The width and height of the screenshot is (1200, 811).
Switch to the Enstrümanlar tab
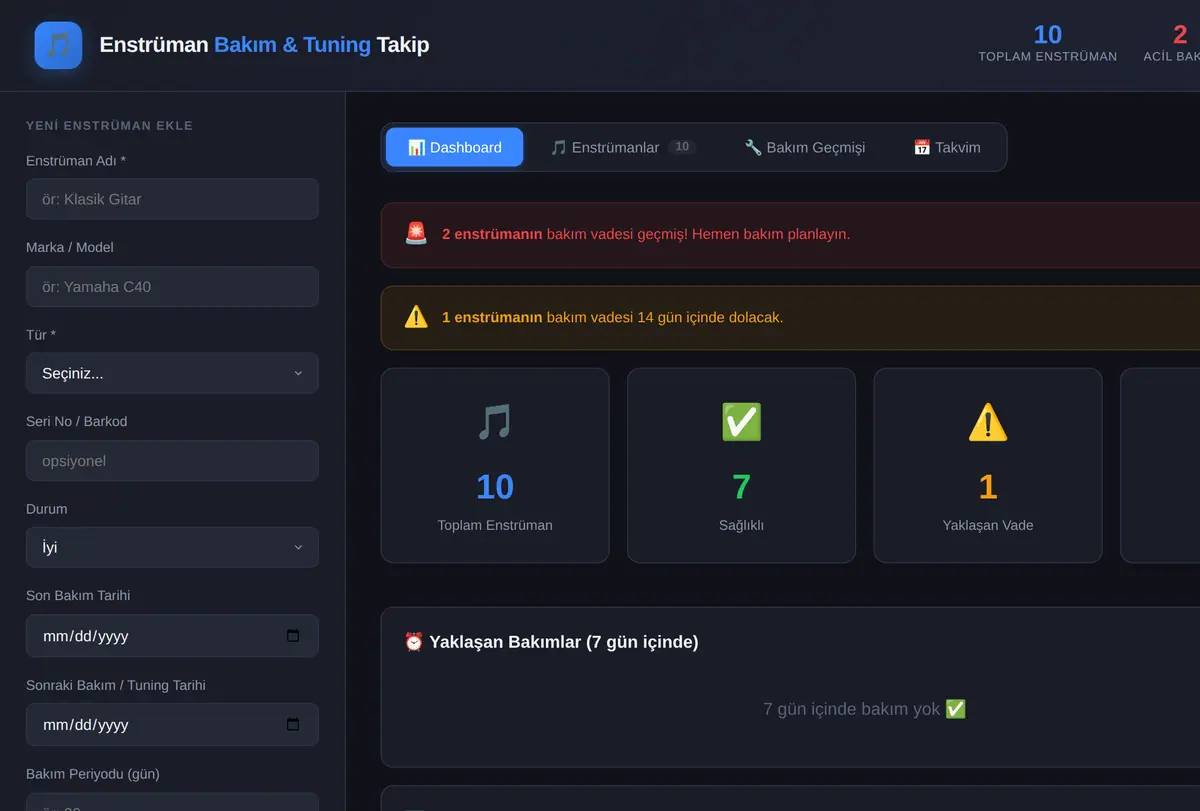click(x=623, y=147)
